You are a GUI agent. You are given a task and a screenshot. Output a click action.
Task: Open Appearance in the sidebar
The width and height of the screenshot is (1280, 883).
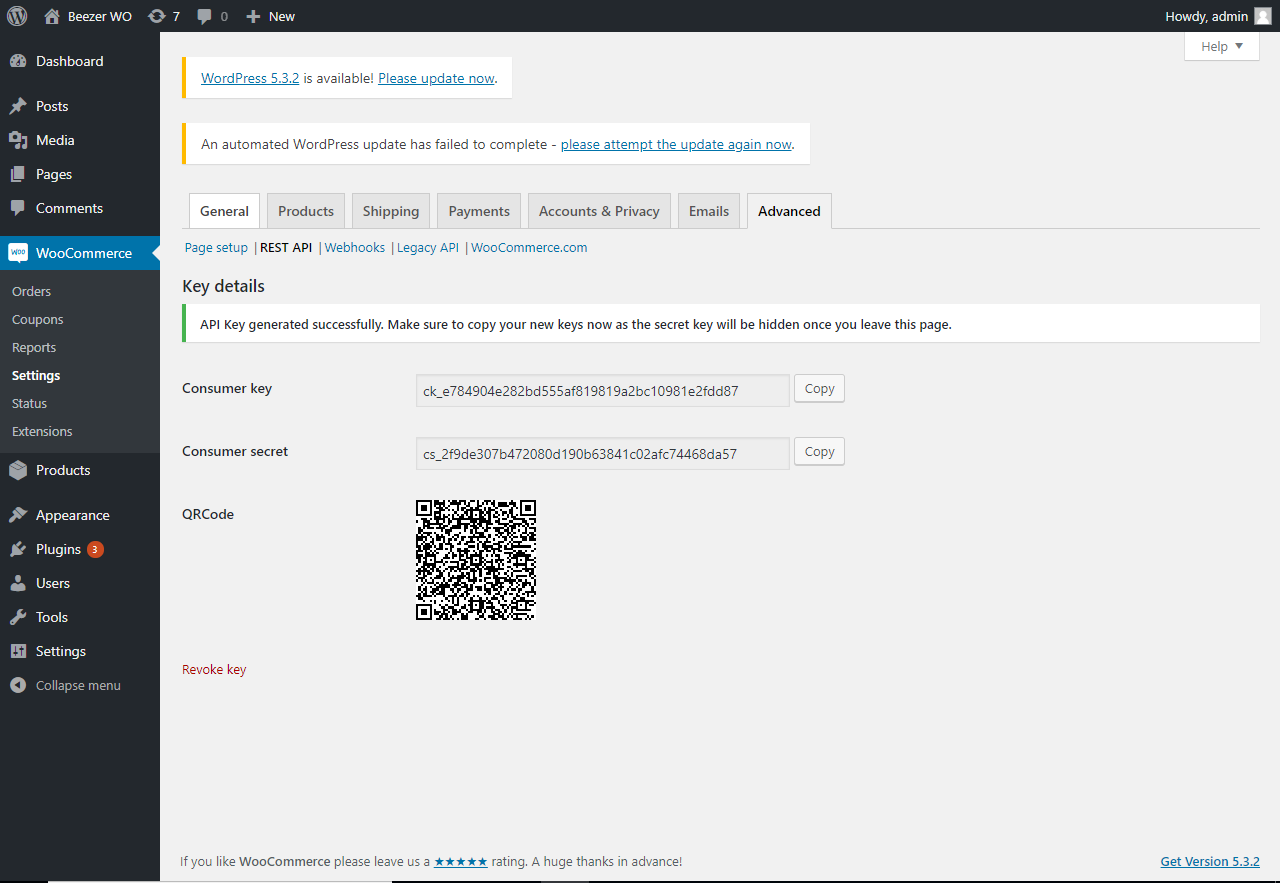point(72,515)
